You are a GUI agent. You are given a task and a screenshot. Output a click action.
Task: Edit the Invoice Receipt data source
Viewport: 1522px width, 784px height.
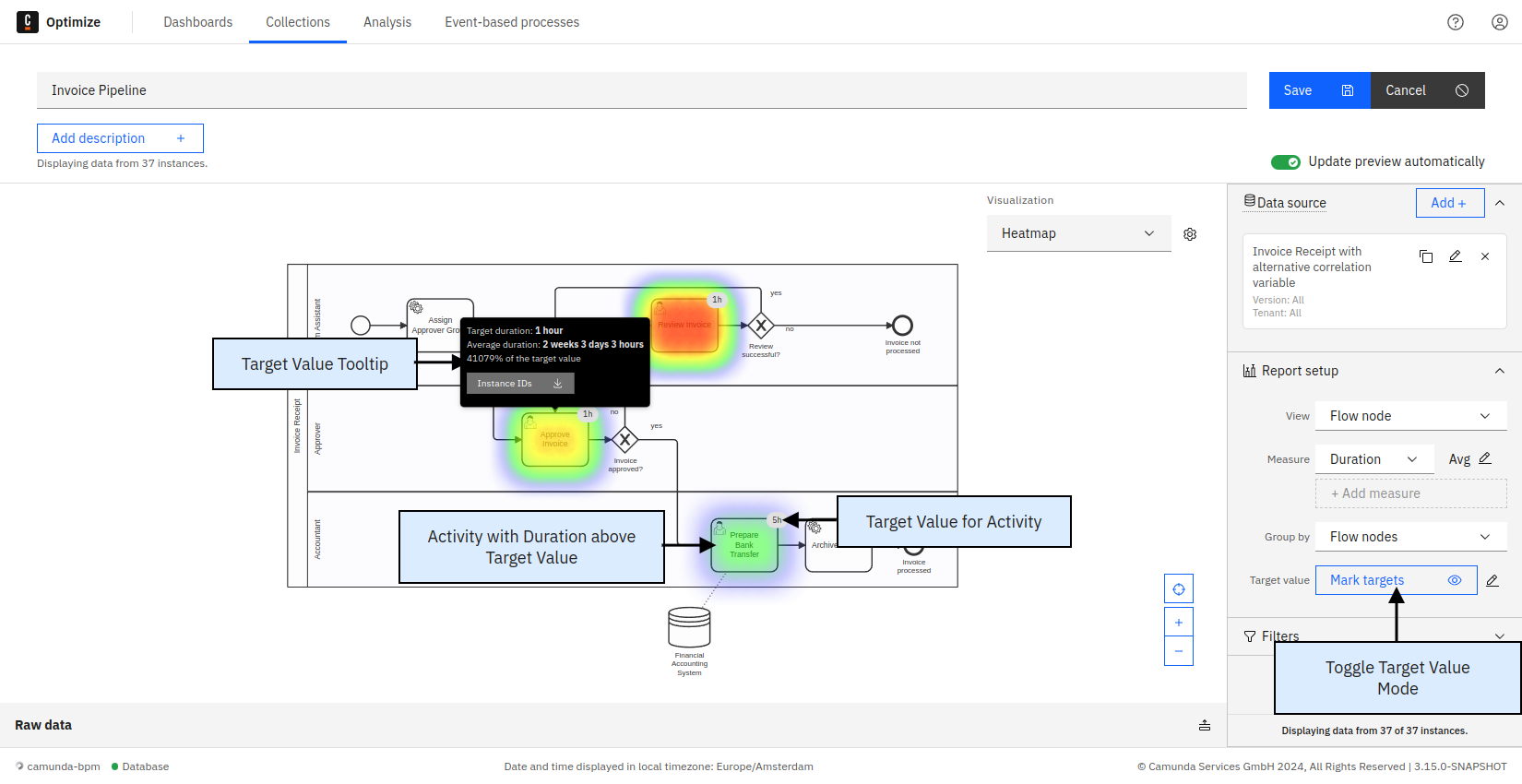pos(1456,256)
